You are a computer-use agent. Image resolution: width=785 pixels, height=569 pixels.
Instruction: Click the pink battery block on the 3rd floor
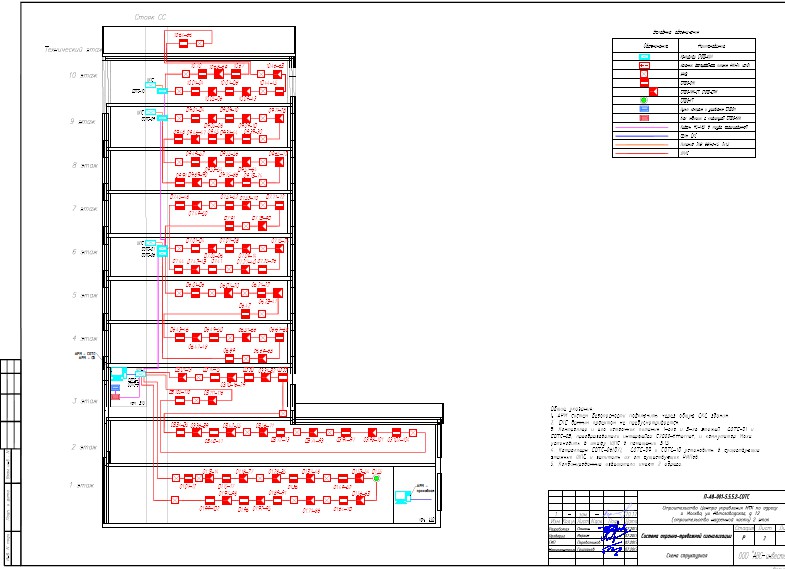tap(115, 397)
